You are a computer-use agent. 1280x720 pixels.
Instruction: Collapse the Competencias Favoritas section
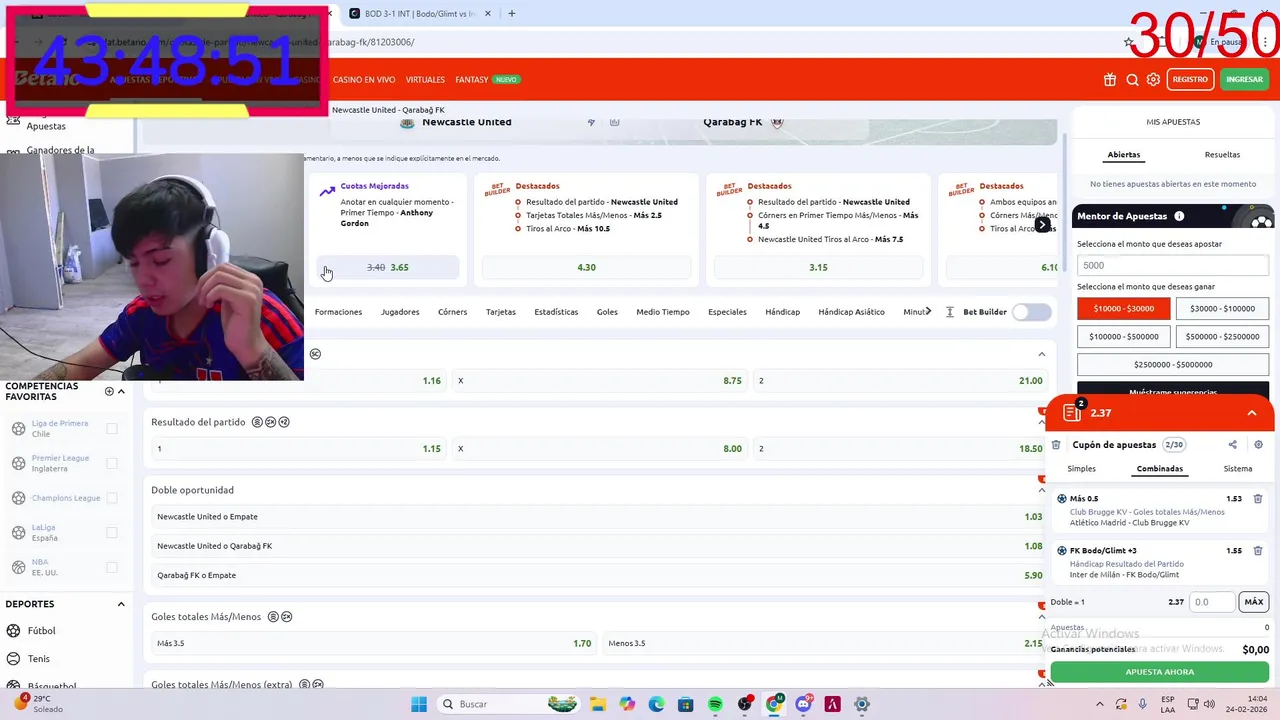[x=121, y=391]
